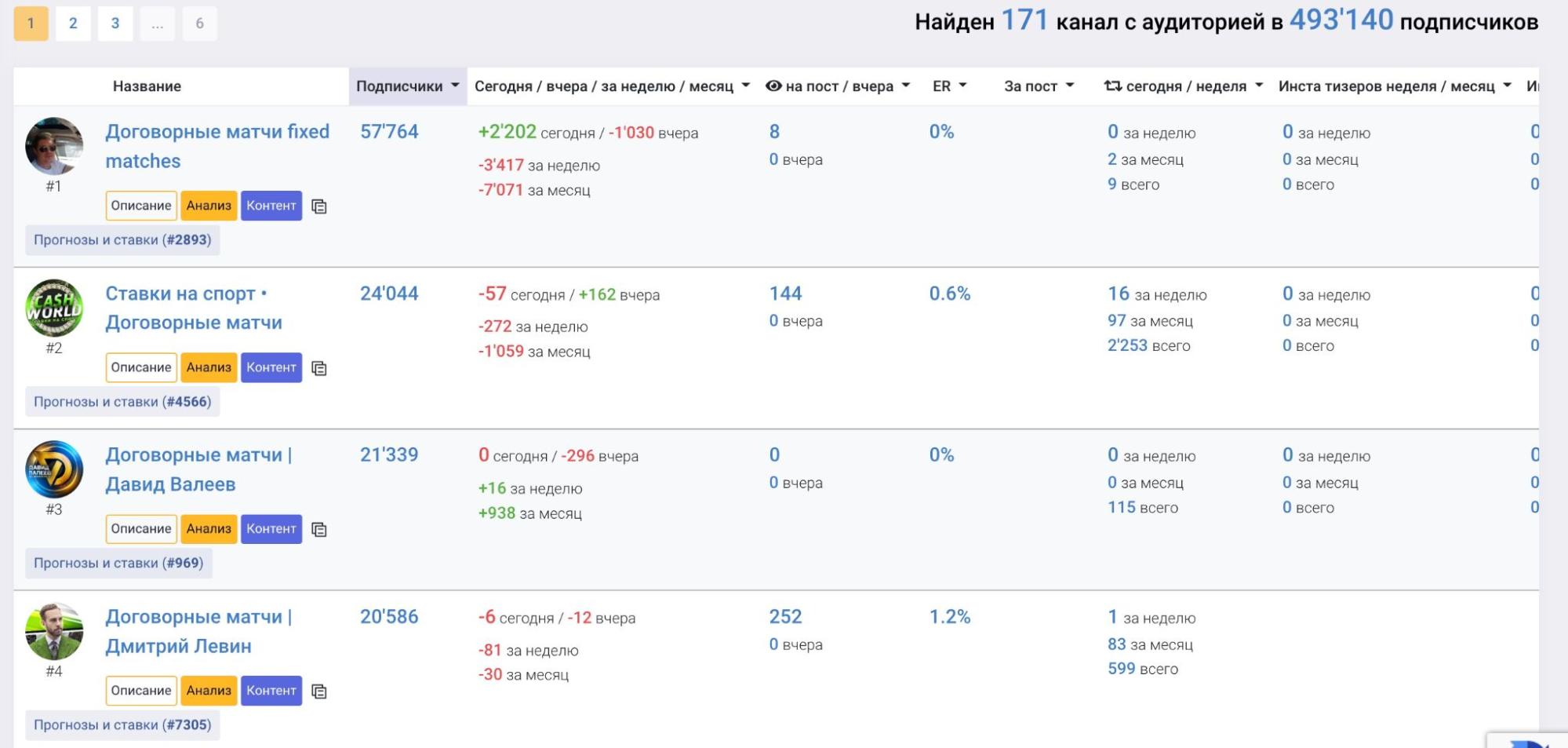This screenshot has height=748, width=1568.
Task: Open Контент for Давид Валеев channel
Action: click(x=271, y=529)
